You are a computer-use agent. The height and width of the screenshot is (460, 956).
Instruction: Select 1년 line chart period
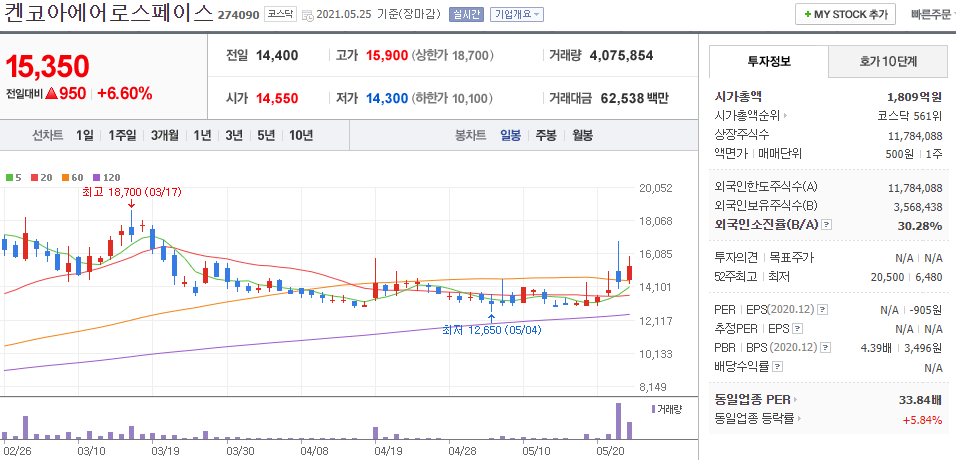pos(202,135)
